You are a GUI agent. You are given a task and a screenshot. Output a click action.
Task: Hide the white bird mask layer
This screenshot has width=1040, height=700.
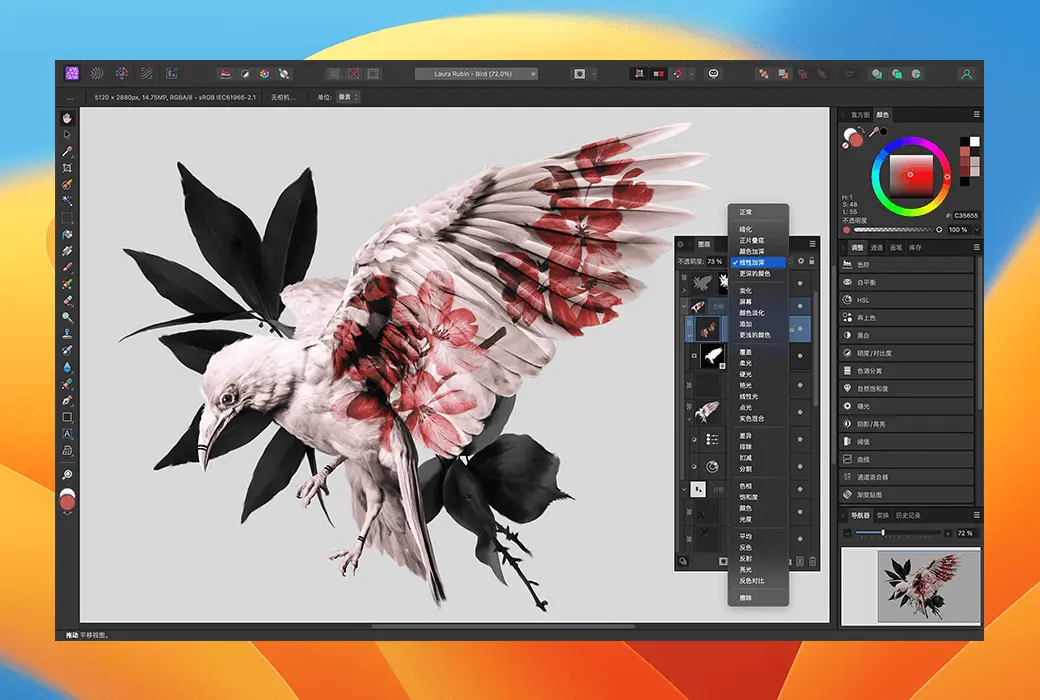pyautogui.click(x=800, y=356)
